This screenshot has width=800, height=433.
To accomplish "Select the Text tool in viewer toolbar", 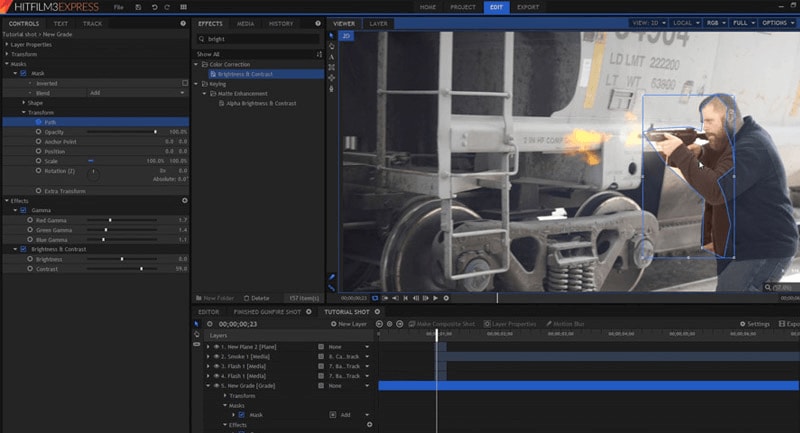I will pyautogui.click(x=332, y=56).
